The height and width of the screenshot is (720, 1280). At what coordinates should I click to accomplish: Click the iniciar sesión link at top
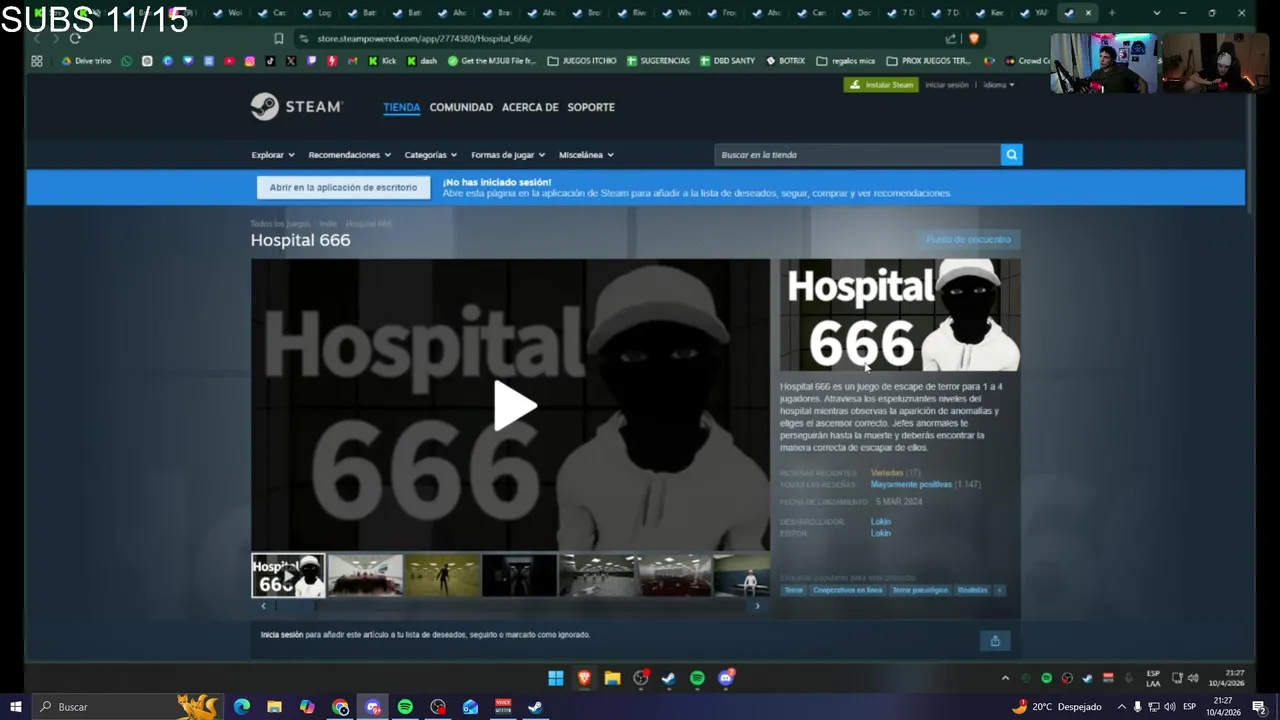click(946, 85)
